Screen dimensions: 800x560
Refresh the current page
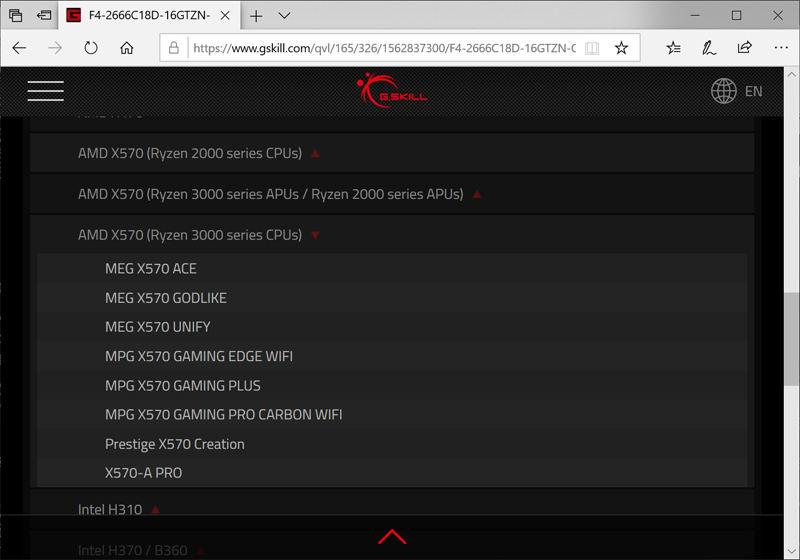[91, 48]
